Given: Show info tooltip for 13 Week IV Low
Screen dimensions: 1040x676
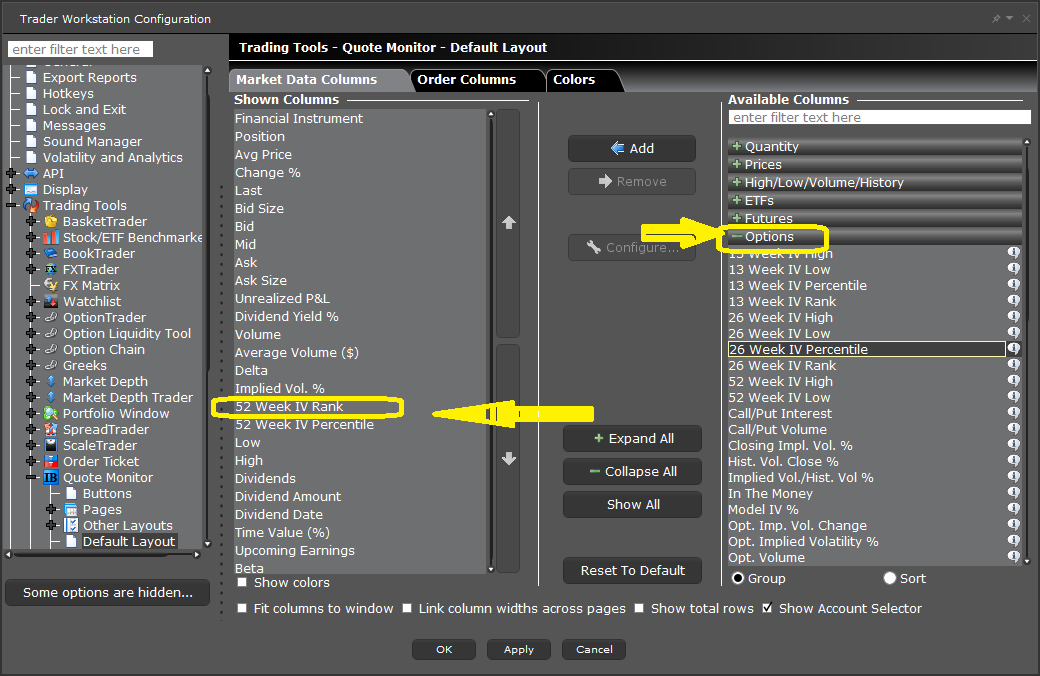Looking at the screenshot, I should 1013,269.
